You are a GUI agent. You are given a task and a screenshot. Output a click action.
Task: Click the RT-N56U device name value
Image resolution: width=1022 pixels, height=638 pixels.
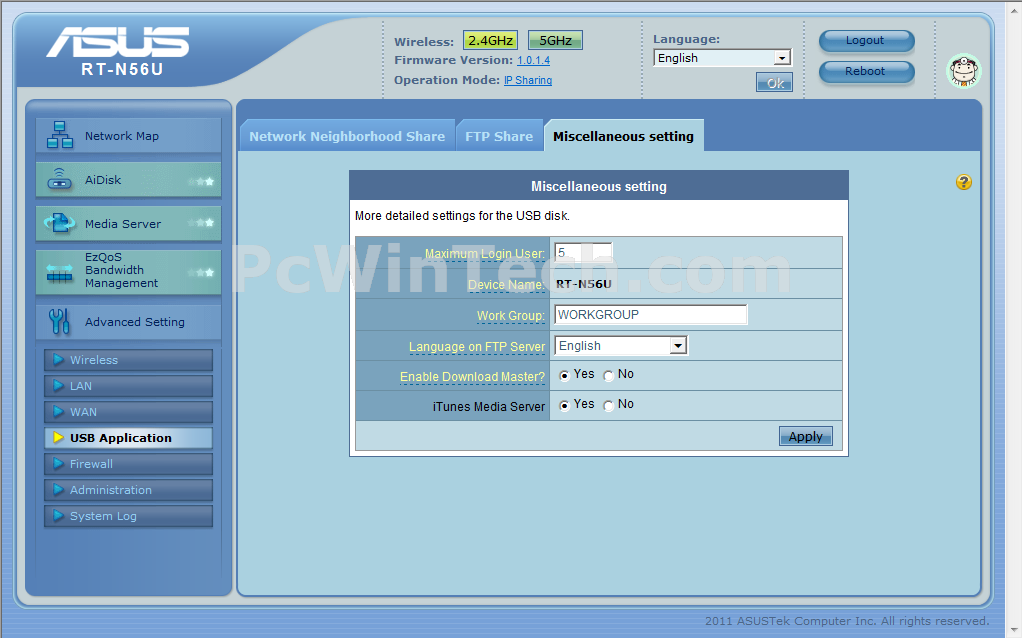click(x=583, y=284)
